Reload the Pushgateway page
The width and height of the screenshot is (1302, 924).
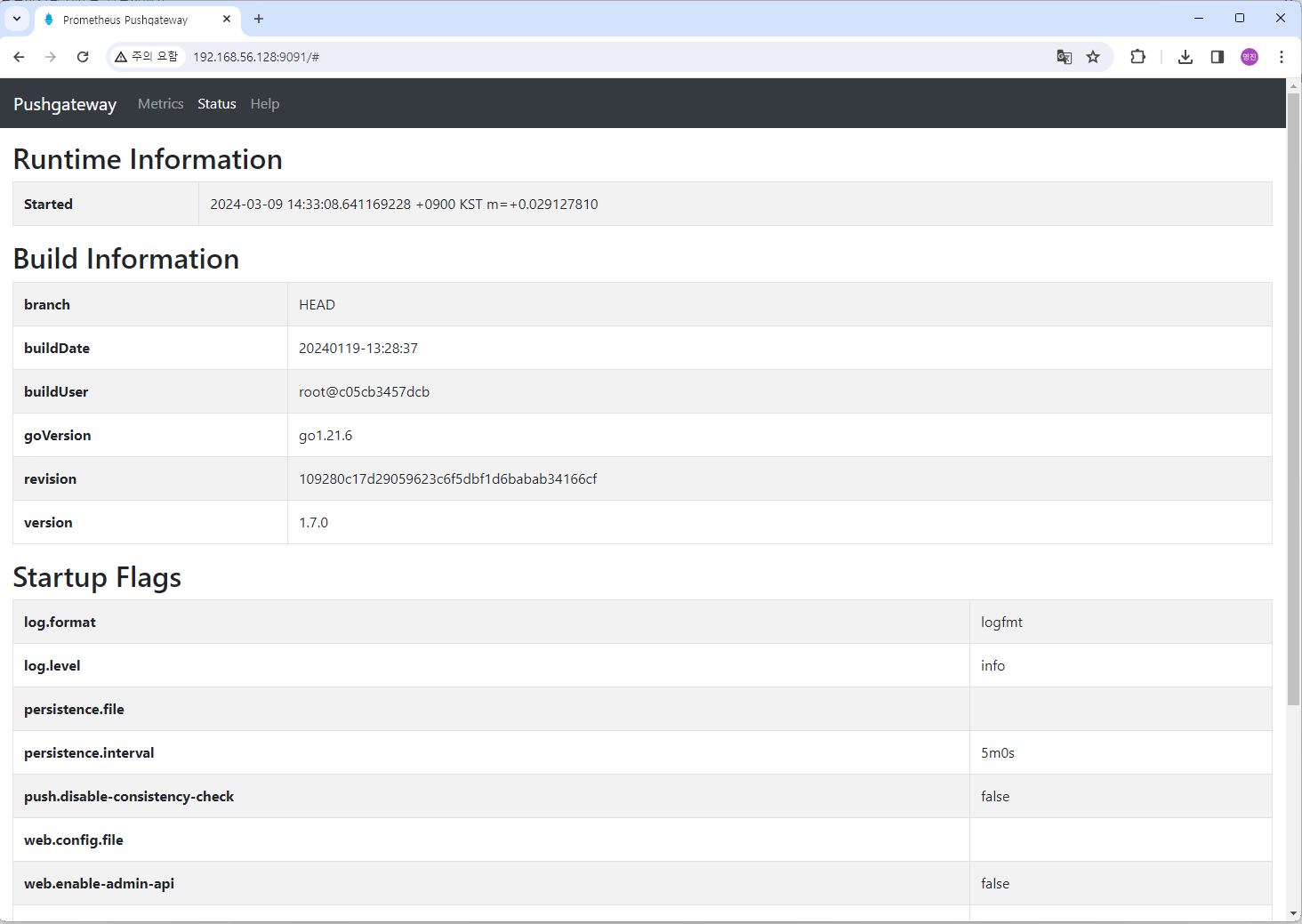(83, 57)
